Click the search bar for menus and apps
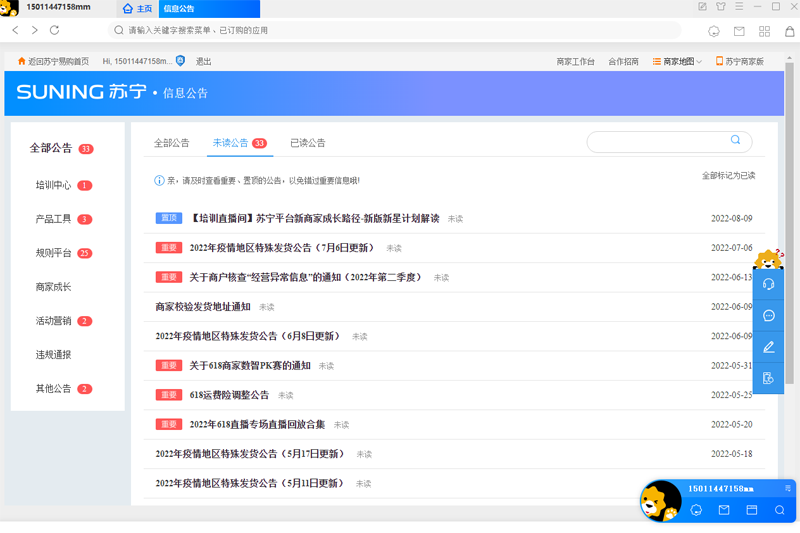 tap(394, 30)
